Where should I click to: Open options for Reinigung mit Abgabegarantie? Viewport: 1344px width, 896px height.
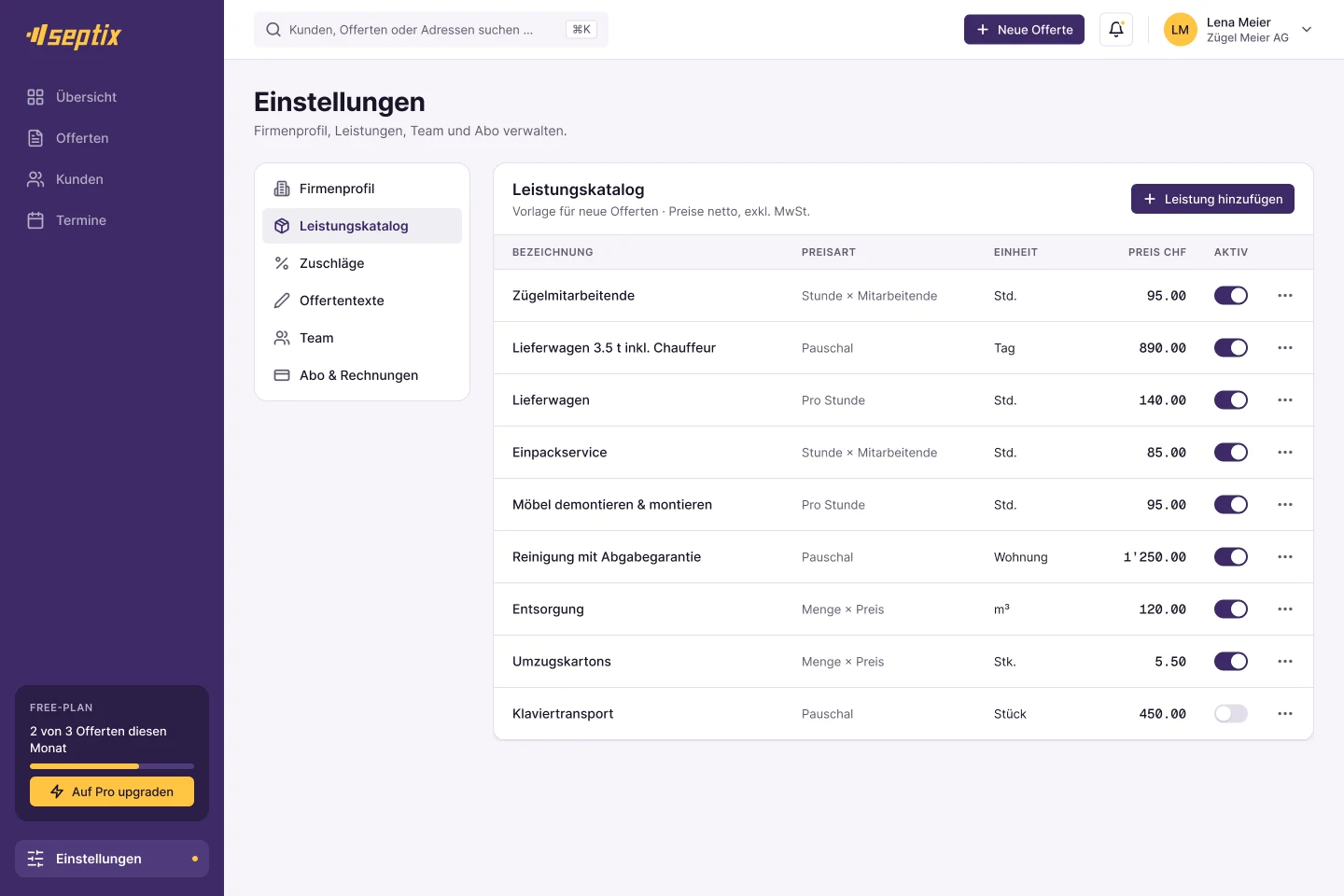[x=1285, y=557]
